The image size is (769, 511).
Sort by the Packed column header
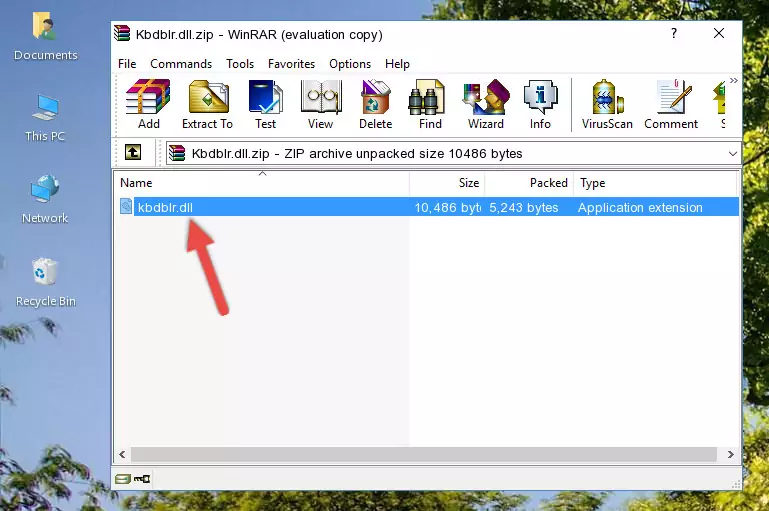click(x=529, y=183)
